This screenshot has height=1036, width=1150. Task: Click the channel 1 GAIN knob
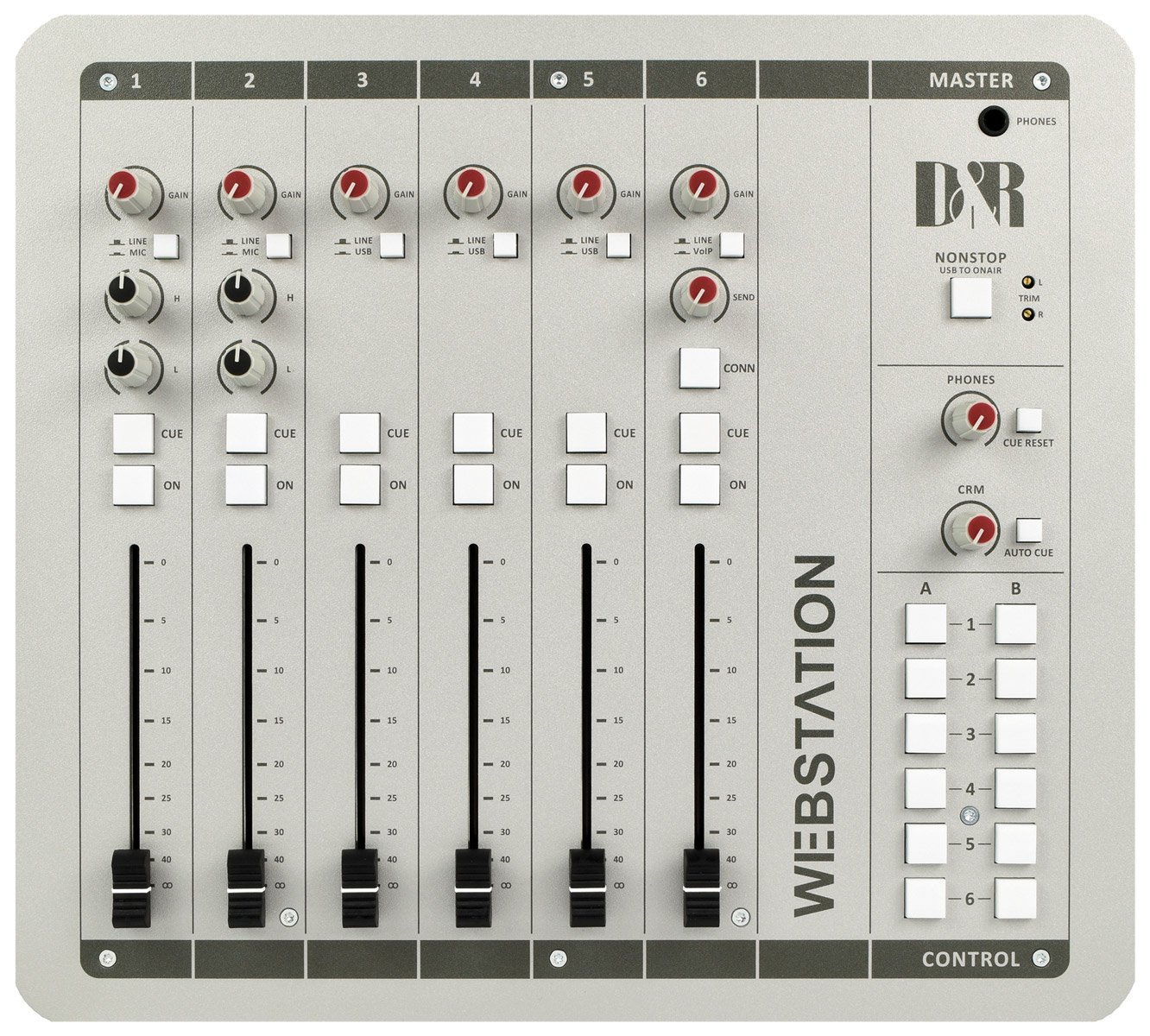point(133,192)
